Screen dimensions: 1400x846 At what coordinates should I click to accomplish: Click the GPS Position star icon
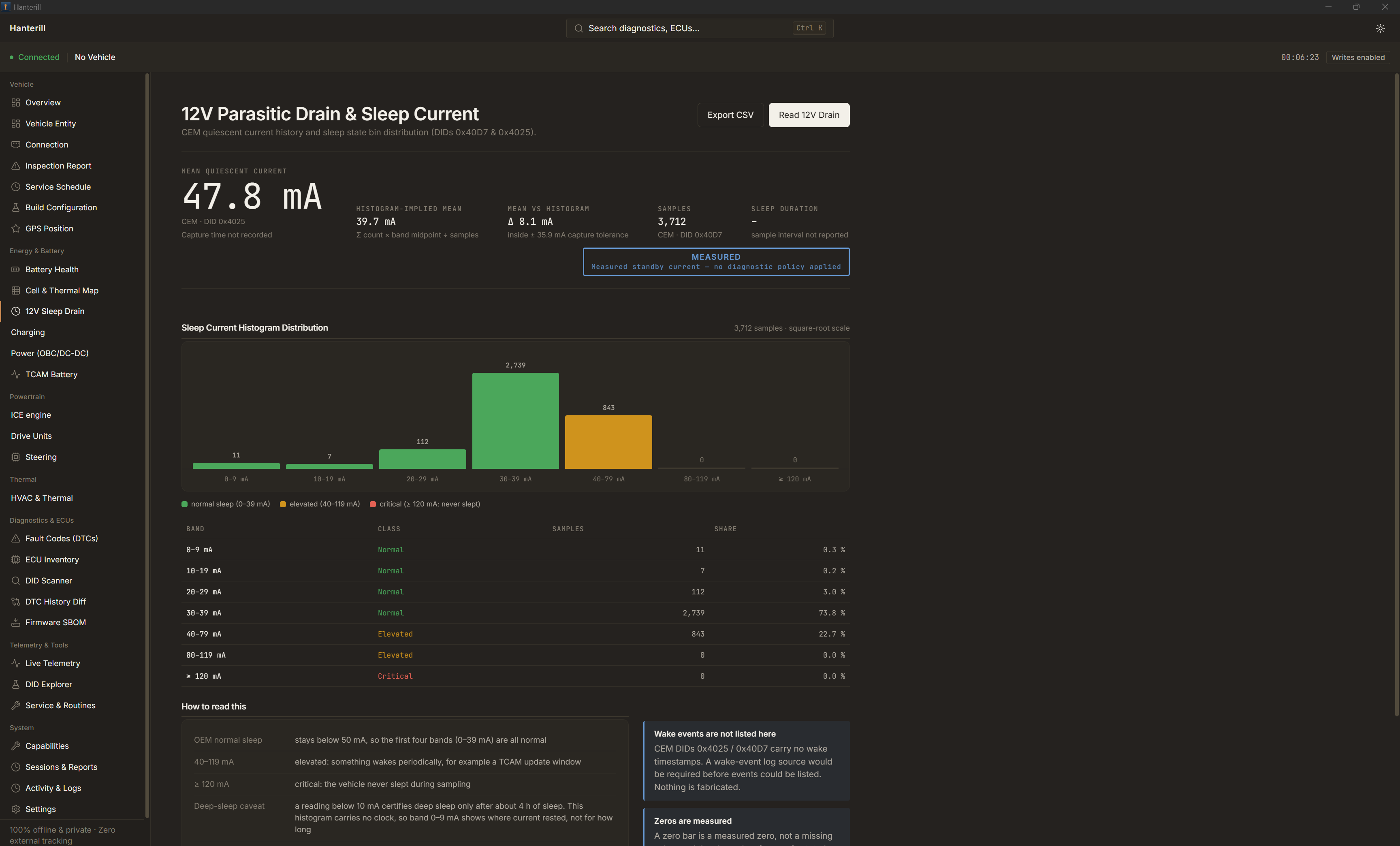16,229
